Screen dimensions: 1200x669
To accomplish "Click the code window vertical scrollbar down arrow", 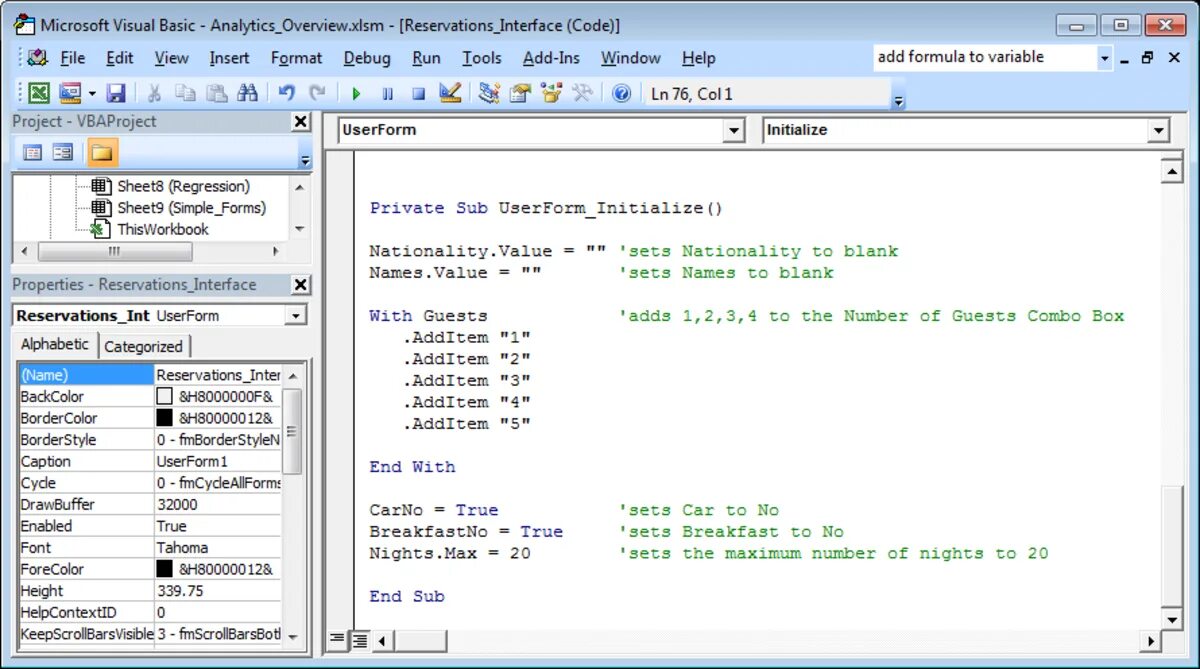I will pyautogui.click(x=1171, y=619).
